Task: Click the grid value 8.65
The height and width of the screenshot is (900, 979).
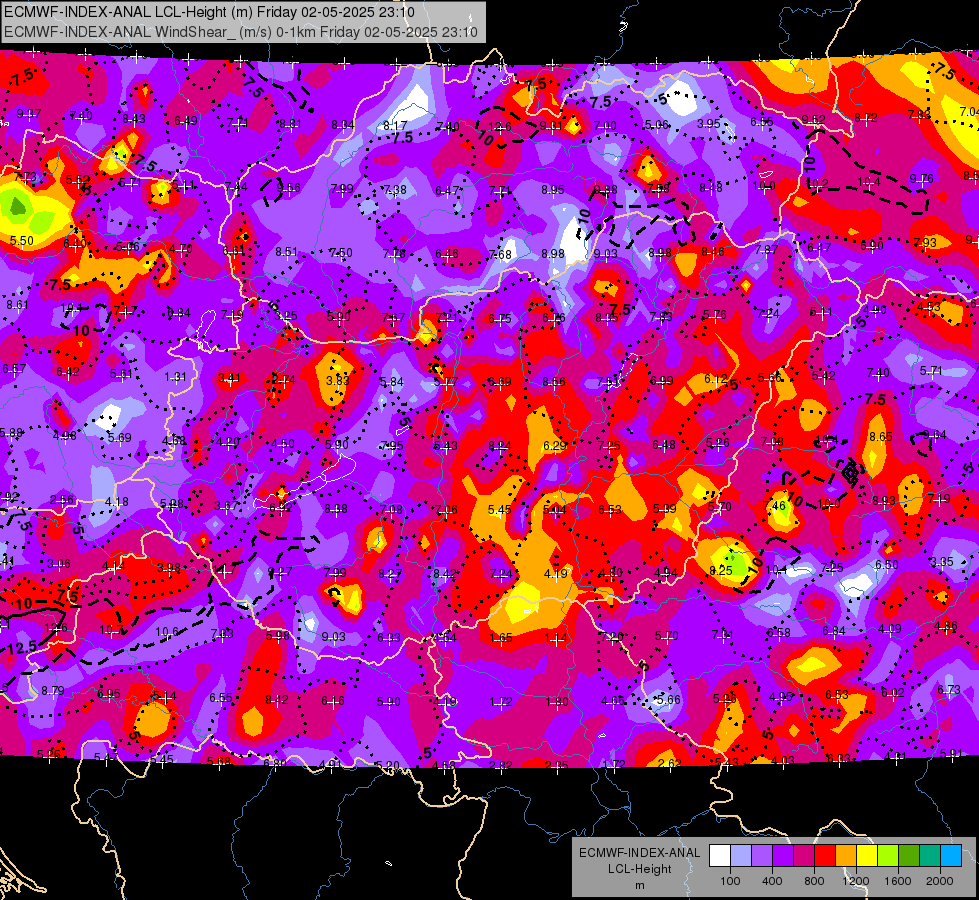Action: [880, 437]
